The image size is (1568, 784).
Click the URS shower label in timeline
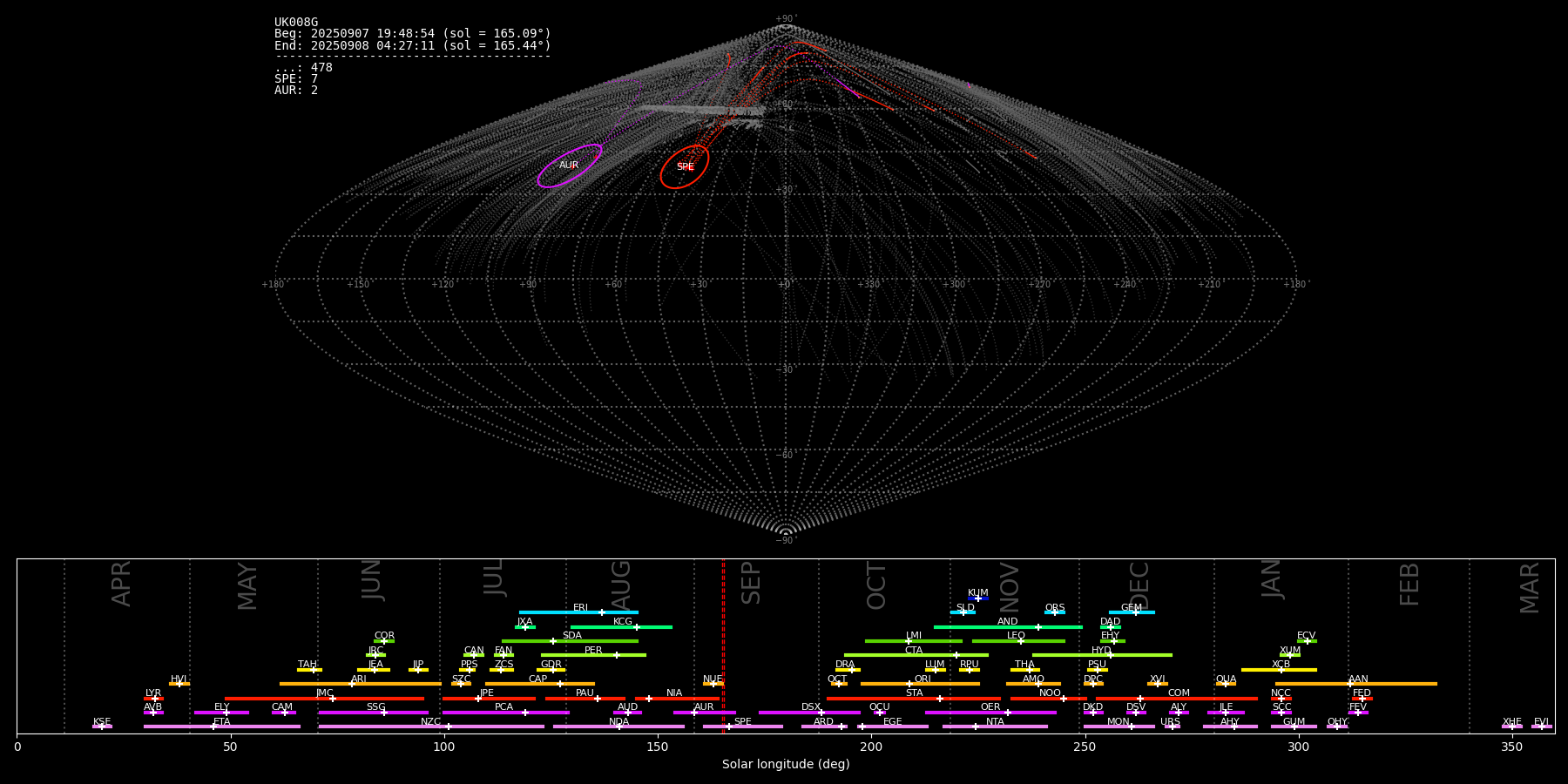1171,721
